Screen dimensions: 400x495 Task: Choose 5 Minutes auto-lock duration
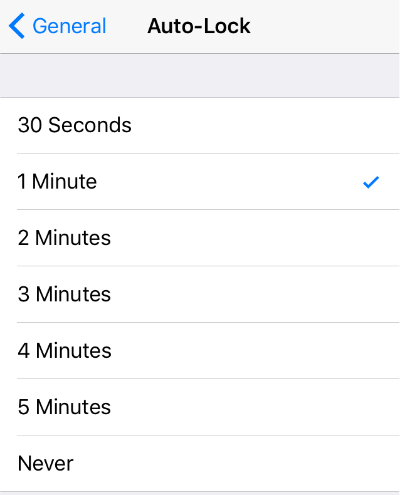(x=200, y=407)
